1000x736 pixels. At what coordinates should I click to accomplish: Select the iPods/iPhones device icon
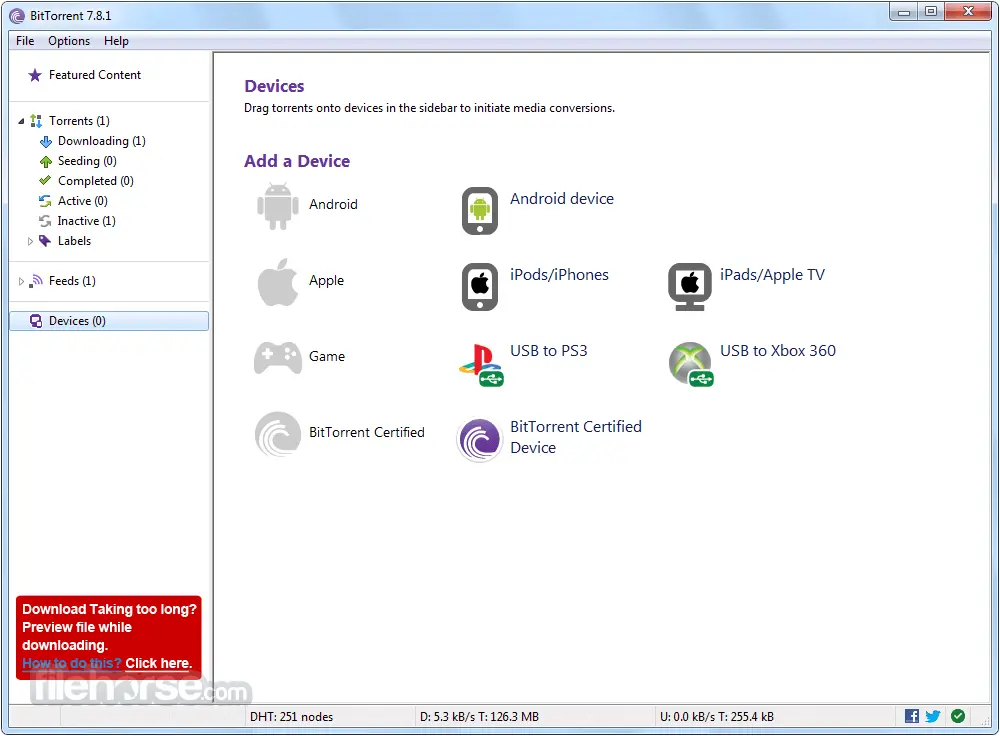pos(480,287)
